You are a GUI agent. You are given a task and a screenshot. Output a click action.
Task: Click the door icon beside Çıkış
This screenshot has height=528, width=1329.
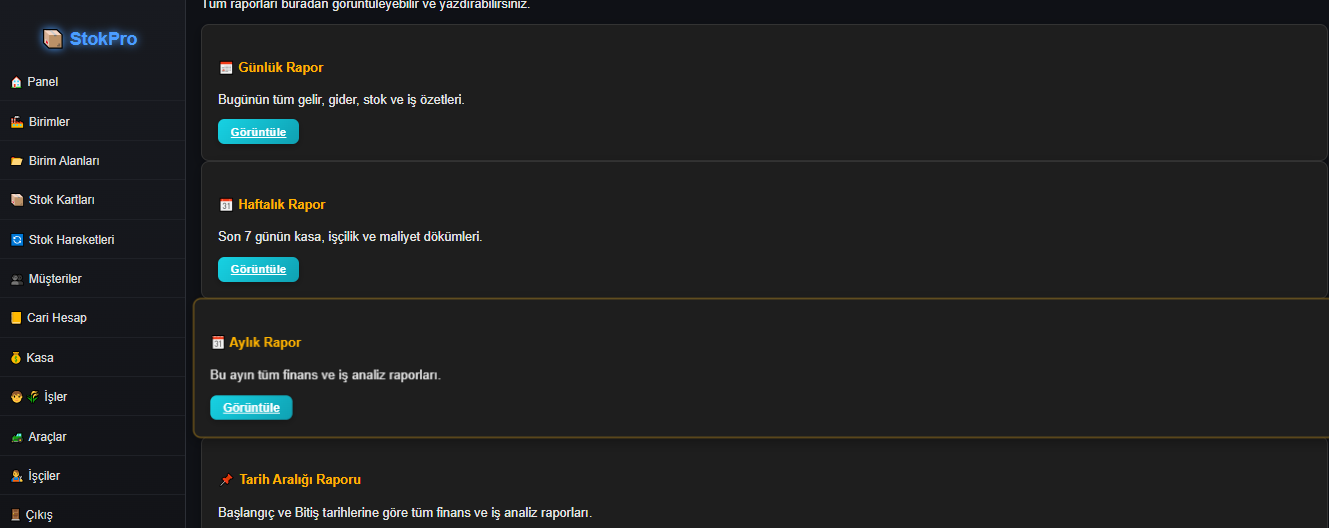click(x=16, y=515)
